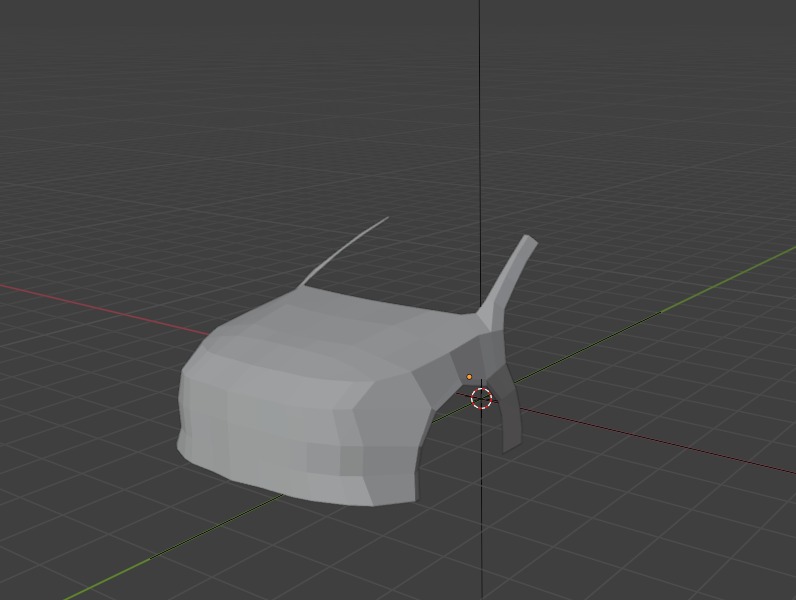The height and width of the screenshot is (600, 796).
Task: Click the orange object origin dot
Action: coord(469,377)
